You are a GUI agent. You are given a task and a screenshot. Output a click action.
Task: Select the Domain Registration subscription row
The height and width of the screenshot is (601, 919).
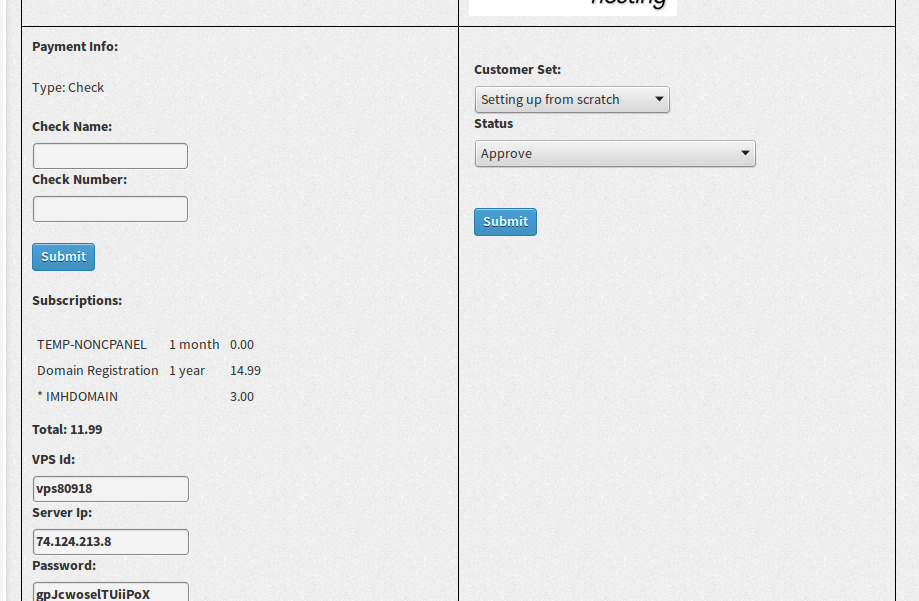click(98, 370)
